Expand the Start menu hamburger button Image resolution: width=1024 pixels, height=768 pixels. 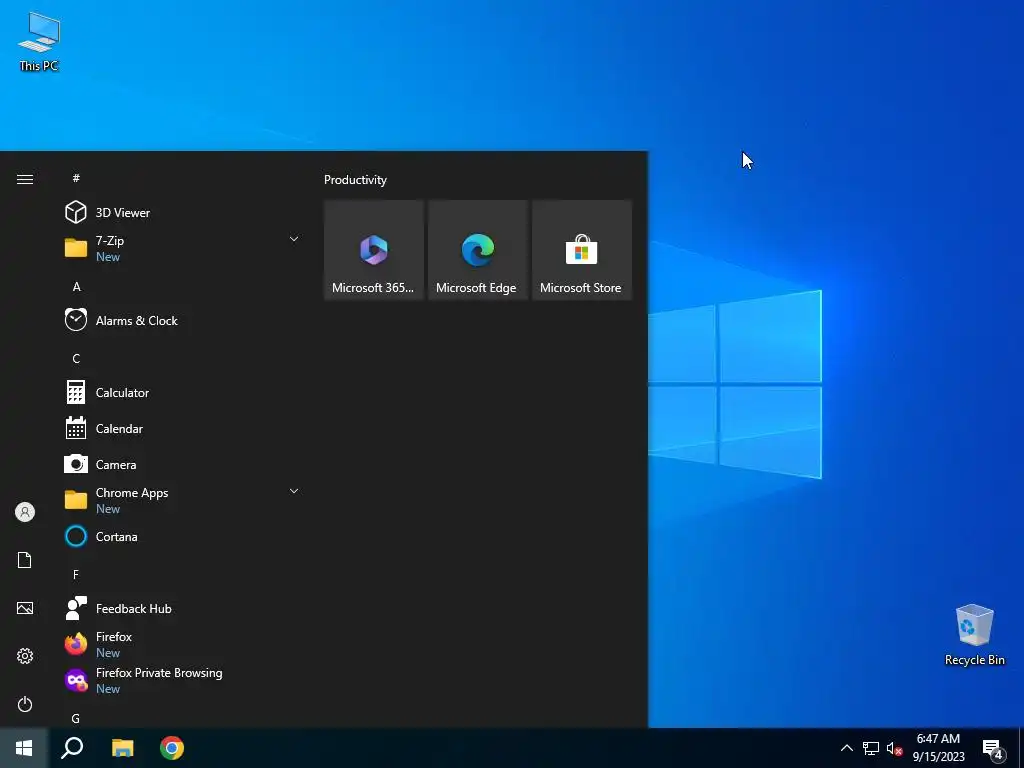[25, 179]
